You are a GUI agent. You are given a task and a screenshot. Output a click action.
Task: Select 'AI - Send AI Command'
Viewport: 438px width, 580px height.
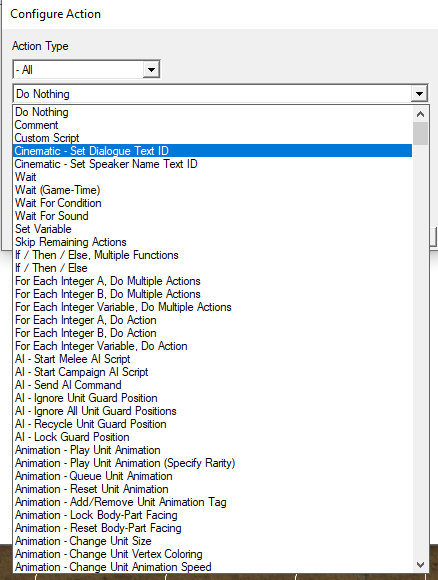[213, 385]
